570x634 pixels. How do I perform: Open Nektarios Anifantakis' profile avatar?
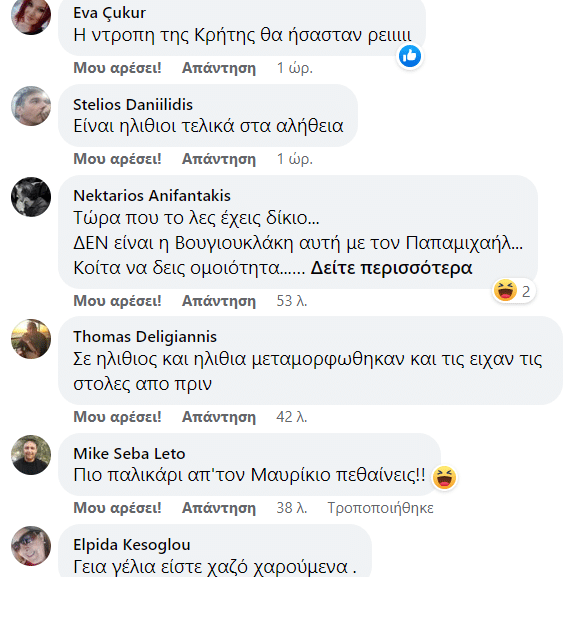(31, 197)
